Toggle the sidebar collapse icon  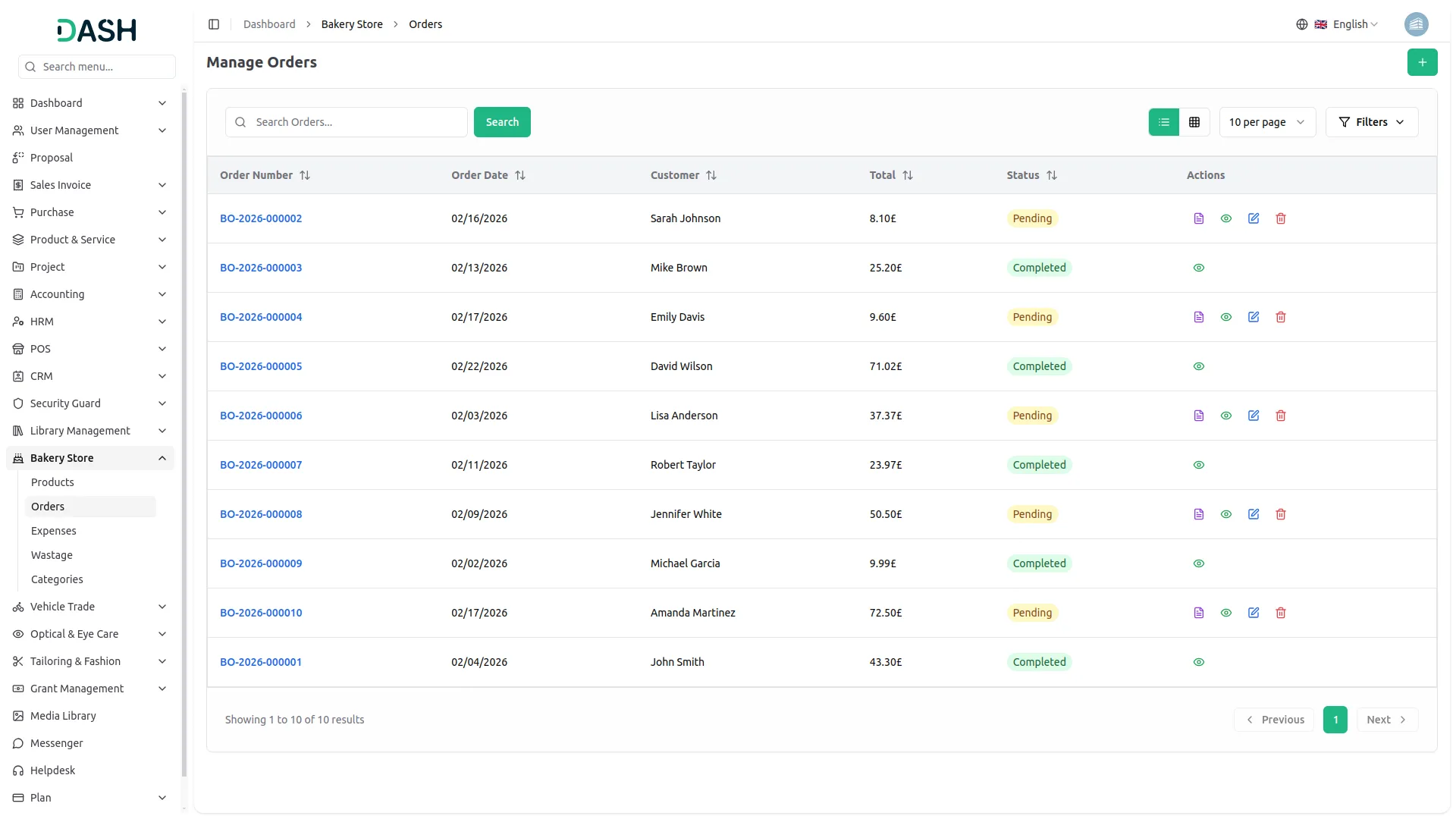(214, 24)
